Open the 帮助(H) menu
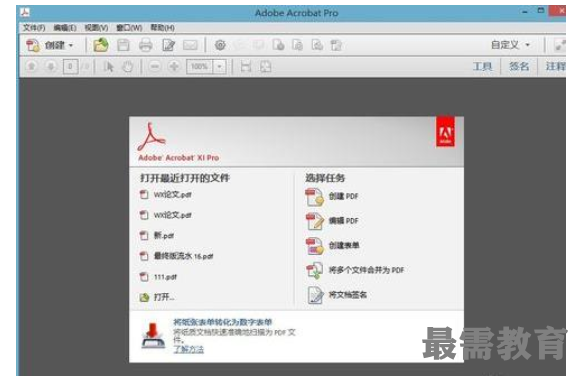The height and width of the screenshot is (383, 574). [162, 28]
